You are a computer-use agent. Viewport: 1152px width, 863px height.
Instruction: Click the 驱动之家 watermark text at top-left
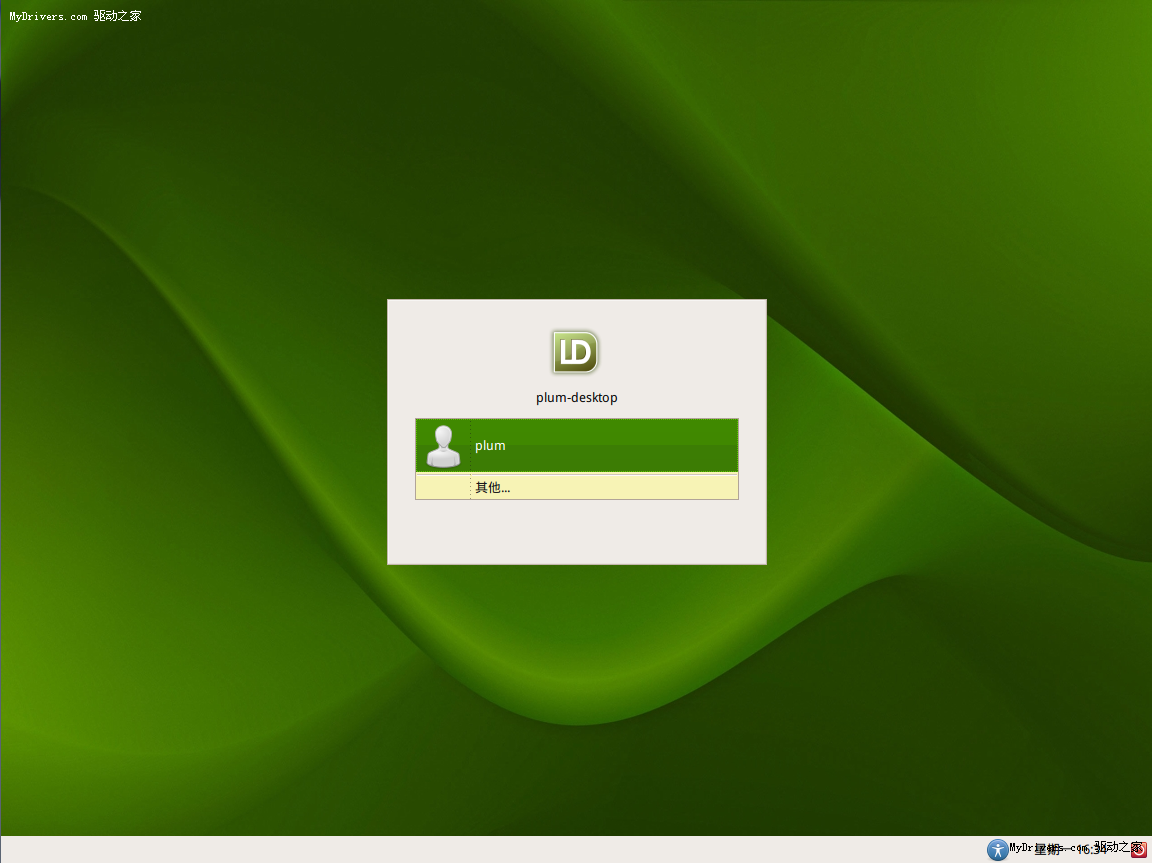pos(117,16)
